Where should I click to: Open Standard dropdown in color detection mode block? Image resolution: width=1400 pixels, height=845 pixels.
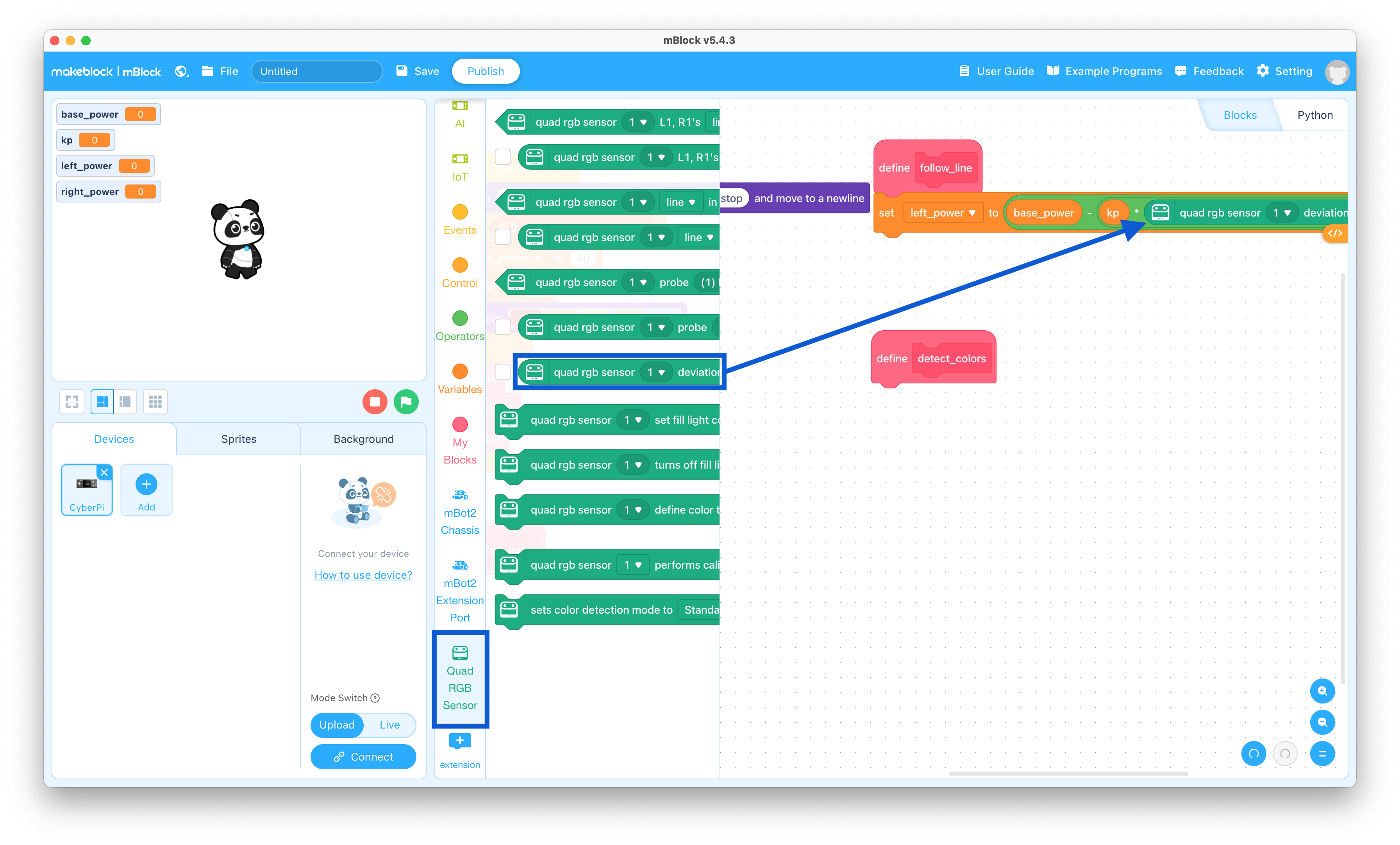click(x=700, y=610)
